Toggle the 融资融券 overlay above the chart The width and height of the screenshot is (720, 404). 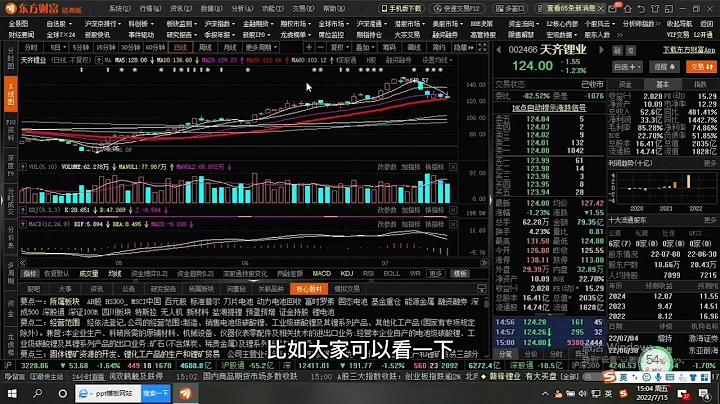pyautogui.click(x=398, y=60)
